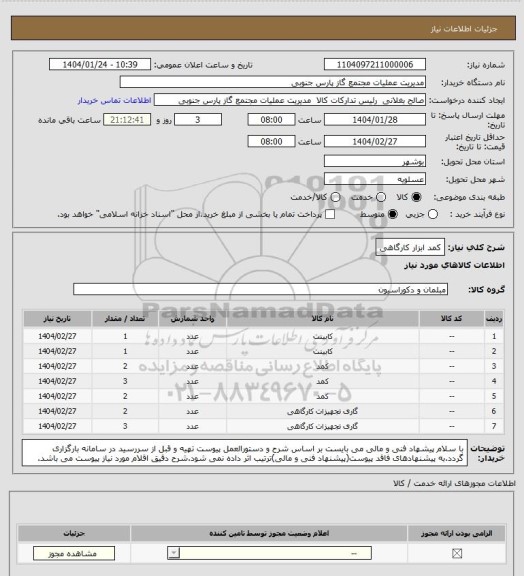Click the نام کالا column header
The width and height of the screenshot is (524, 576).
tap(322, 318)
